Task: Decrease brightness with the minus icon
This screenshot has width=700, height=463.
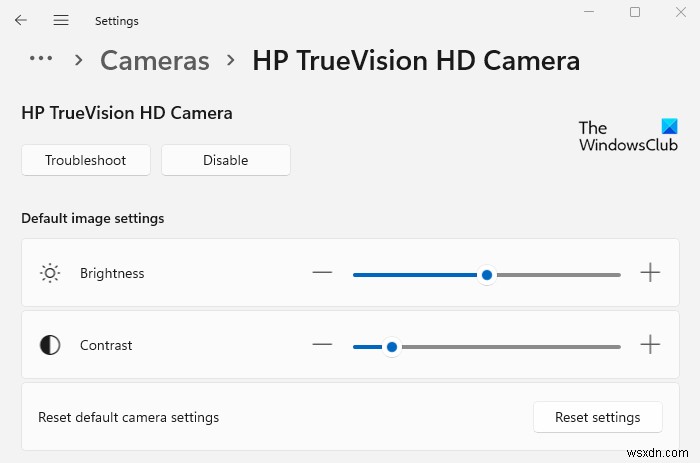Action: point(322,273)
